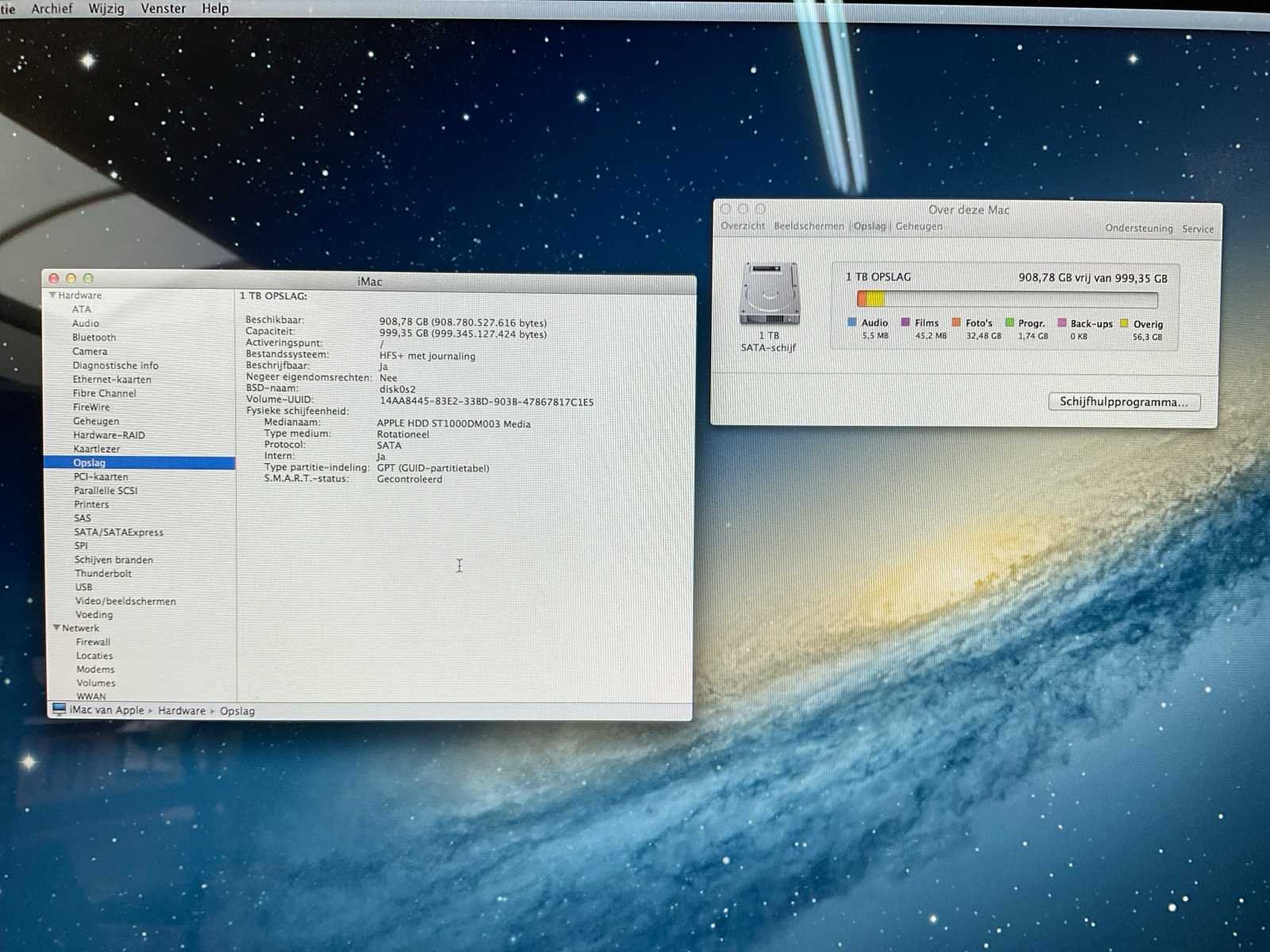This screenshot has height=952, width=1270.
Task: Click the iMac computer icon in path bar
Action: [59, 709]
